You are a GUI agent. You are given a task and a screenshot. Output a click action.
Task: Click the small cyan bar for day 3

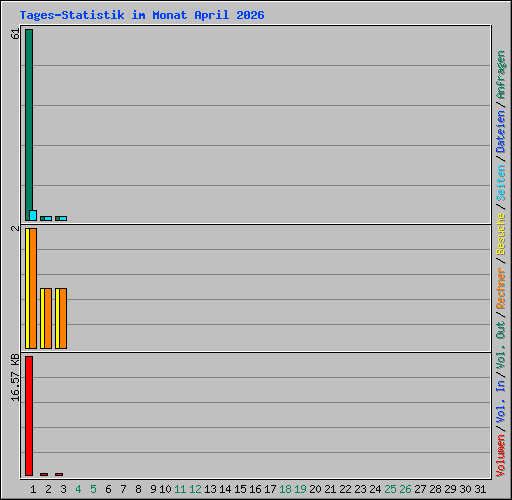[63, 218]
